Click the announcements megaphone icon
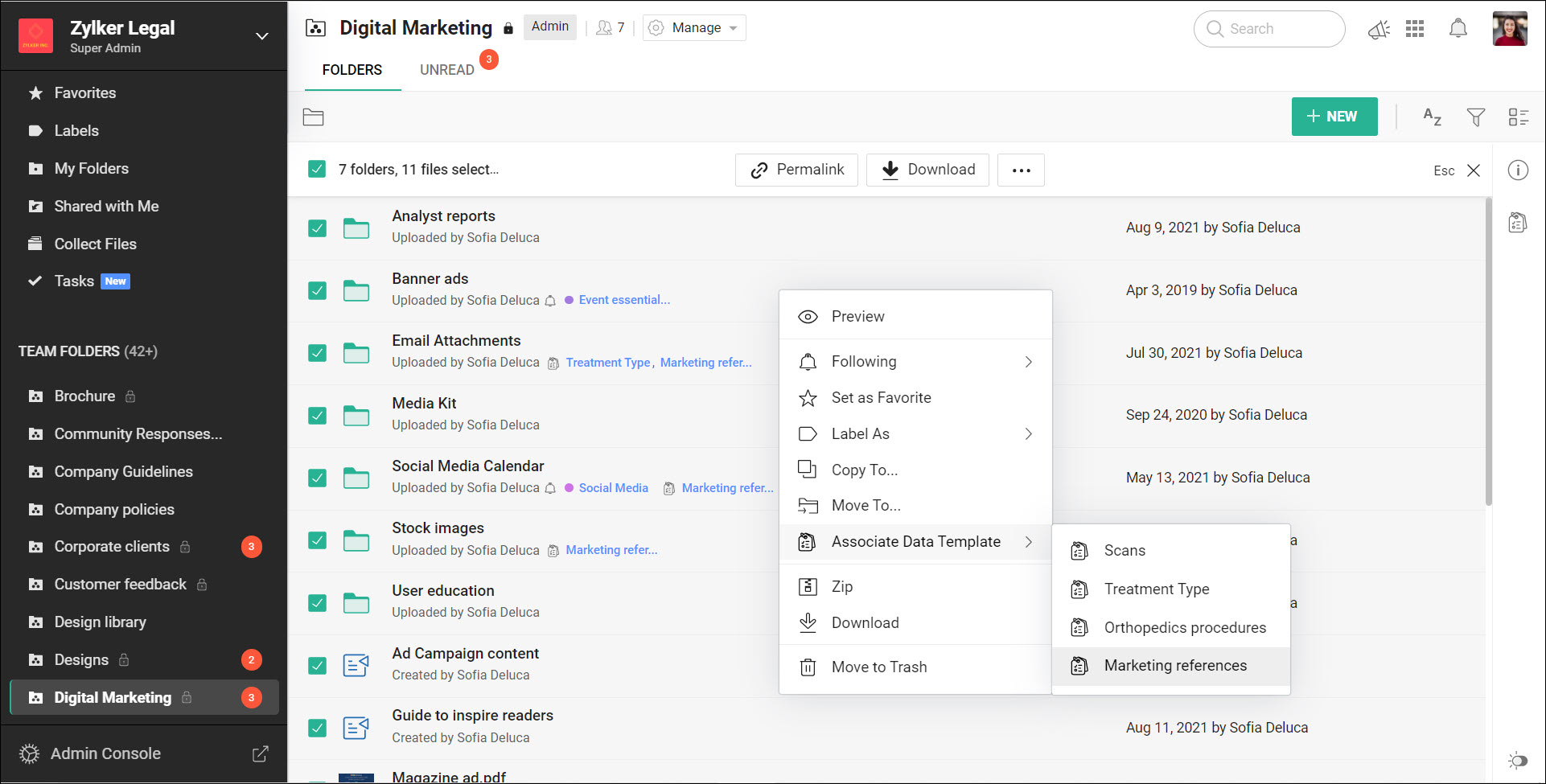Image resolution: width=1546 pixels, height=784 pixels. pyautogui.click(x=1379, y=28)
